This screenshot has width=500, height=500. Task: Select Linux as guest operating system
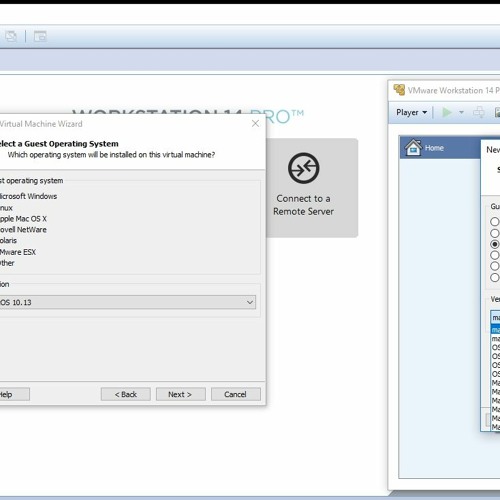[6, 208]
